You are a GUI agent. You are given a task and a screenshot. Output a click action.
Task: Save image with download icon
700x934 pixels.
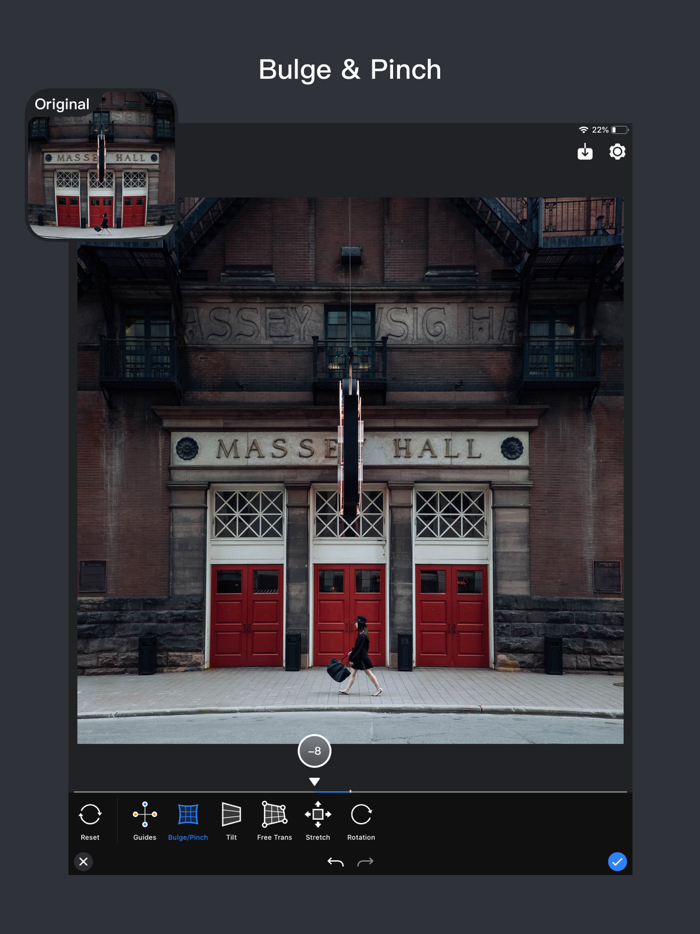[x=585, y=152]
